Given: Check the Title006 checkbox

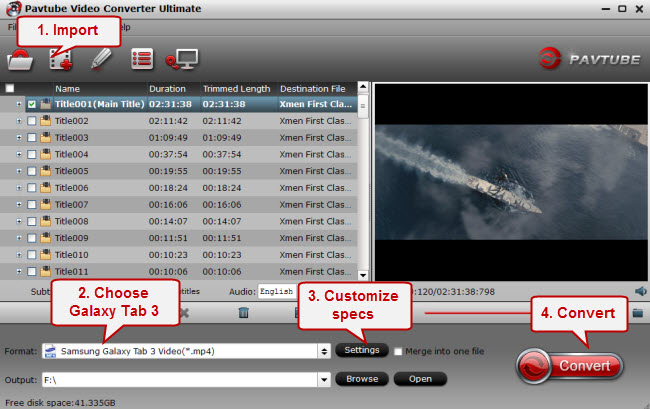Looking at the screenshot, I should (x=32, y=188).
